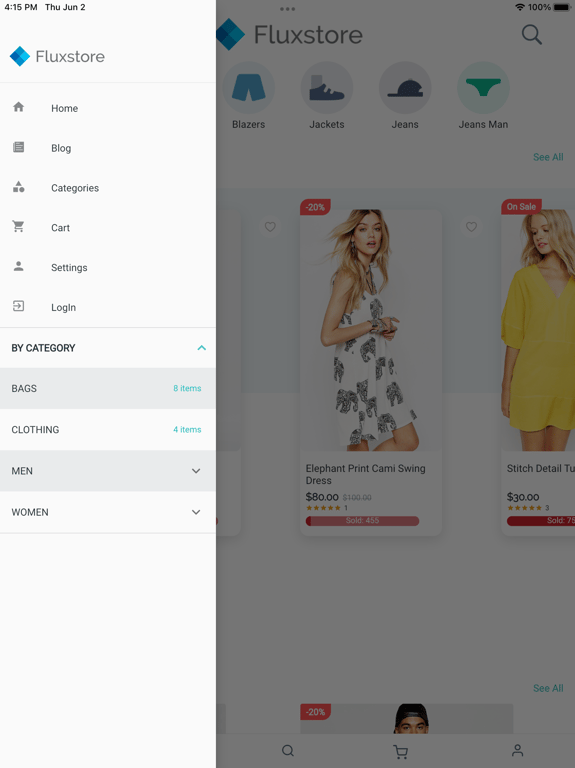The image size is (575, 768).
Task: Open search magnifier at top right
Action: (x=531, y=35)
